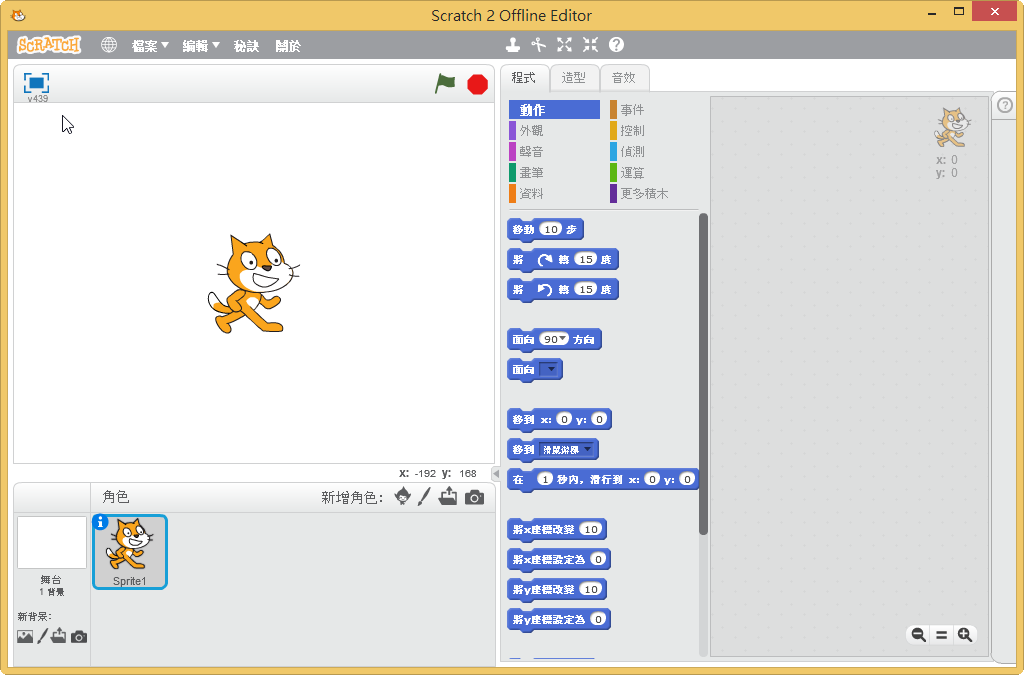Image resolution: width=1024 pixels, height=675 pixels.
Task: Select the Shrink sprite tool
Action: (590, 44)
